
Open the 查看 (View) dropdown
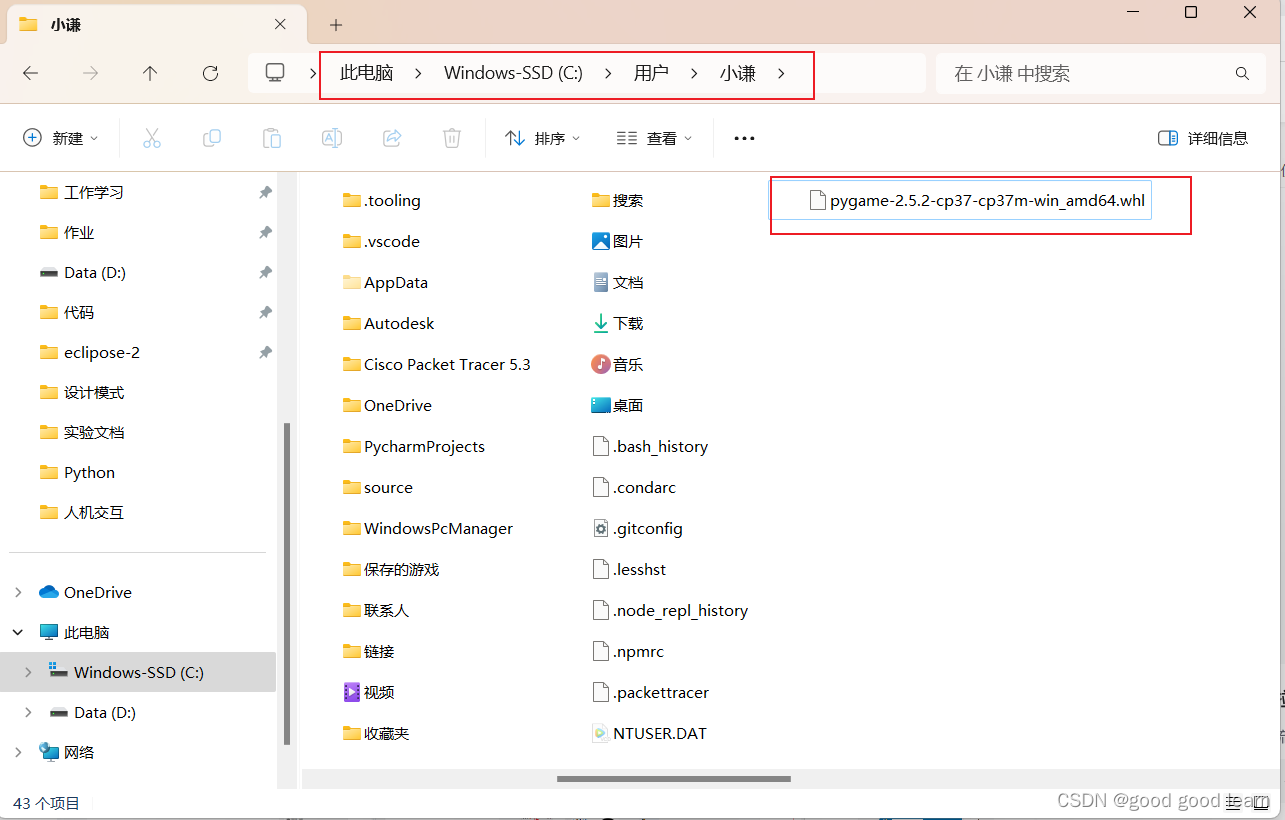(x=653, y=138)
